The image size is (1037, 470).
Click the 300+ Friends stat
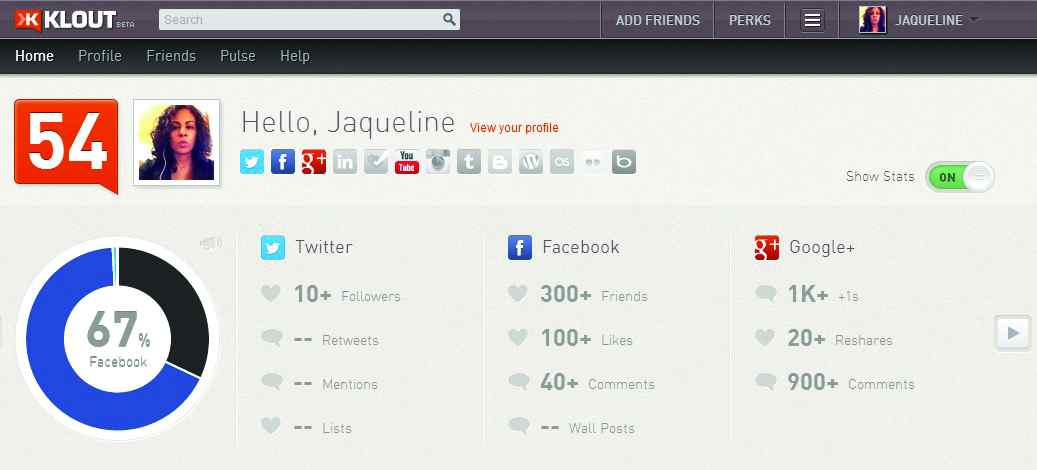point(594,294)
